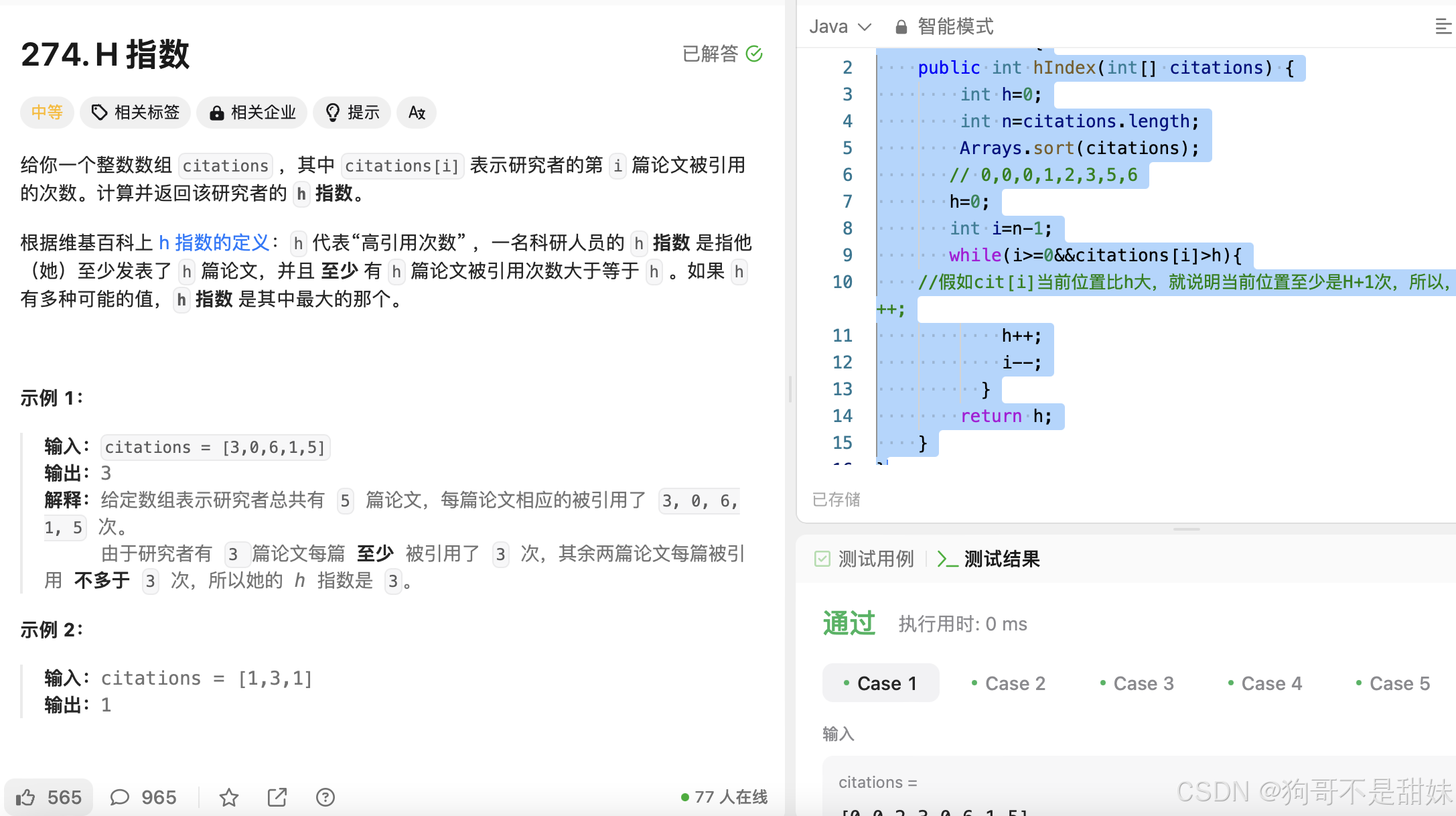Switch to the 测试用例 tab
The image size is (1456, 816).
click(865, 559)
